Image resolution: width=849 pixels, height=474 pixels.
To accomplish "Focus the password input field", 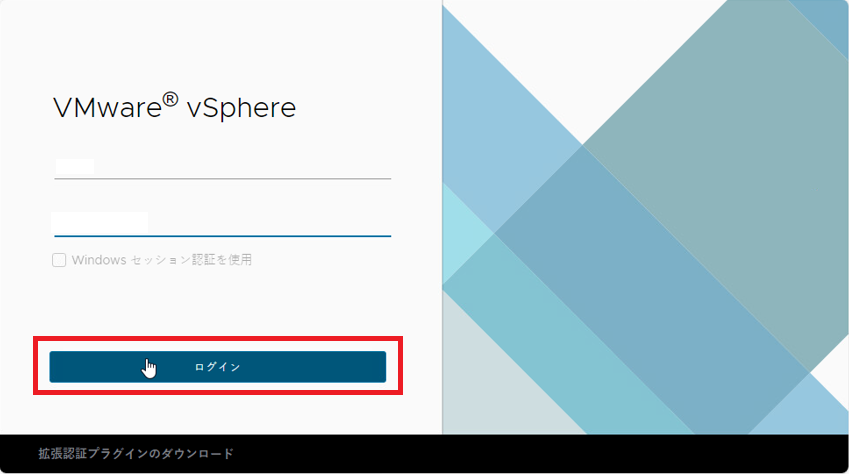I will (x=223, y=224).
